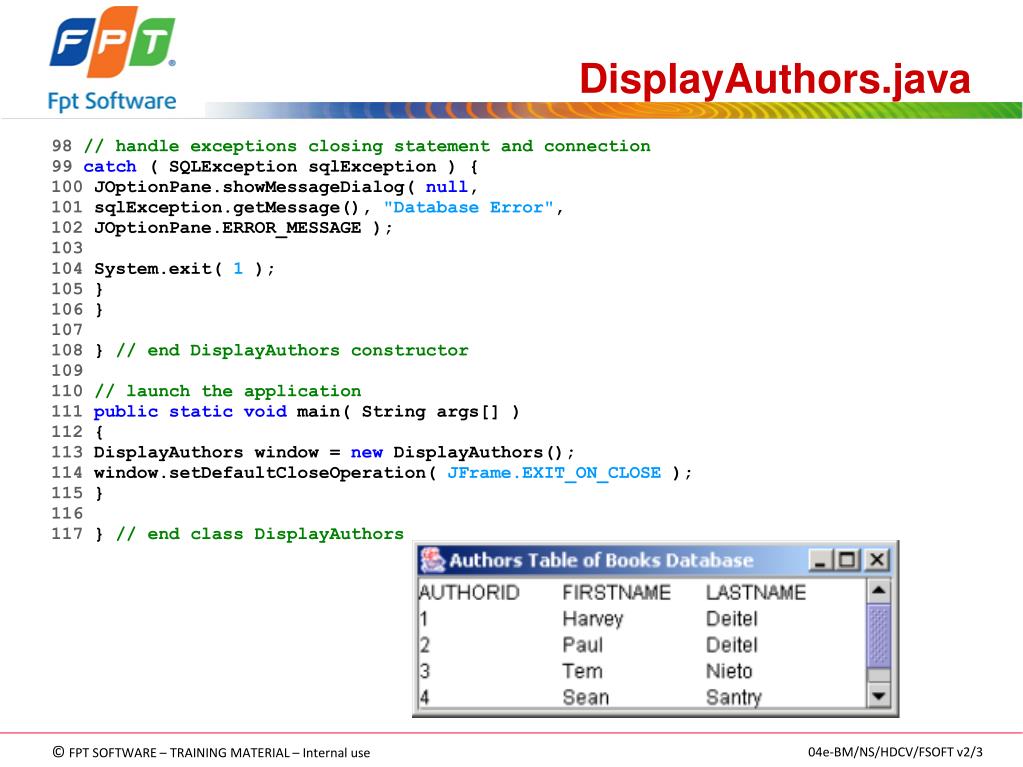Click the Authors Table of Books Database title text
The height and width of the screenshot is (767, 1023).
[x=601, y=560]
